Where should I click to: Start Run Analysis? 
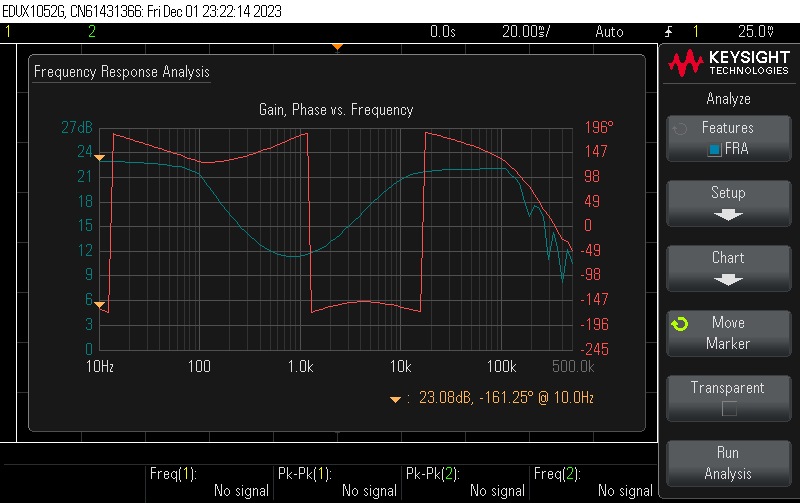[x=729, y=463]
